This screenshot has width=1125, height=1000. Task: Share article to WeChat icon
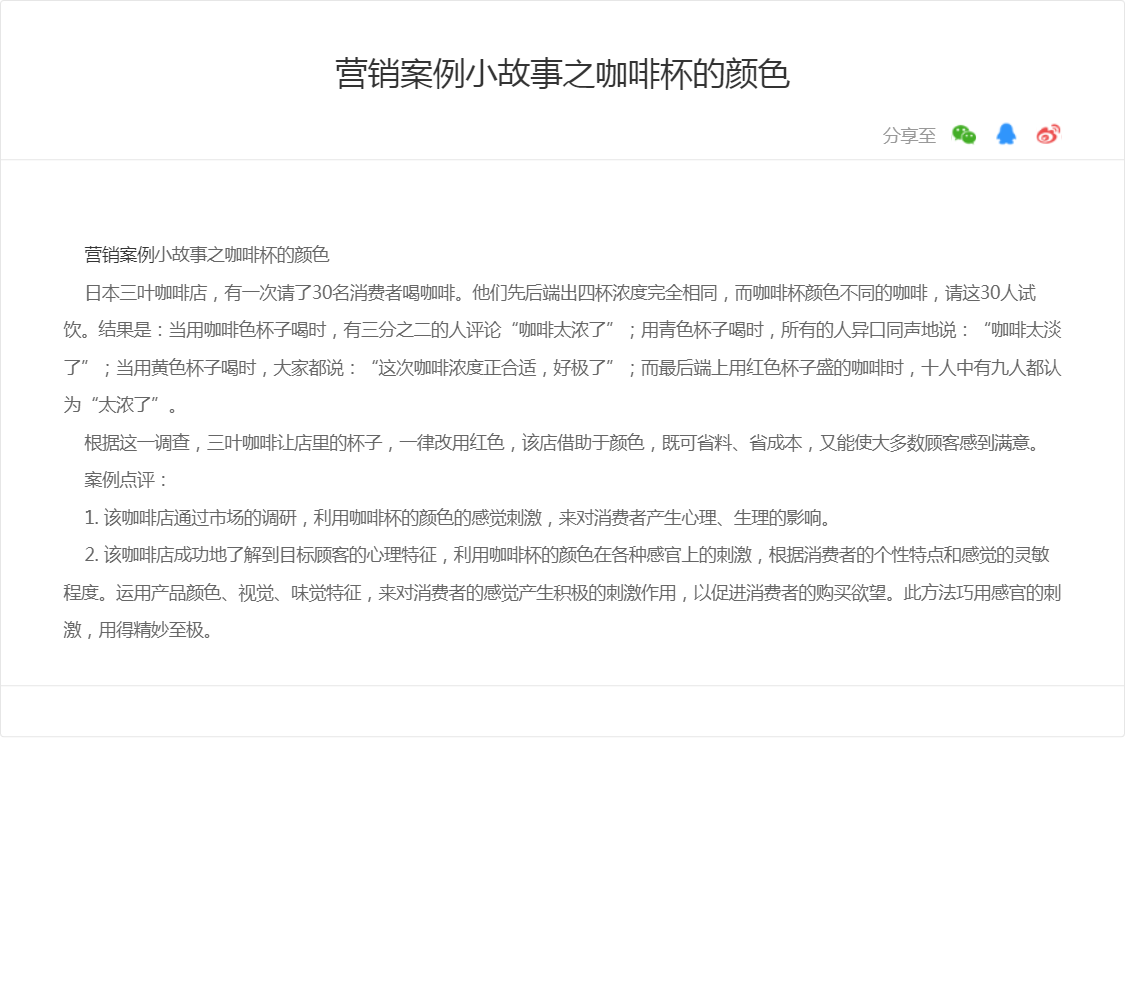coord(964,135)
